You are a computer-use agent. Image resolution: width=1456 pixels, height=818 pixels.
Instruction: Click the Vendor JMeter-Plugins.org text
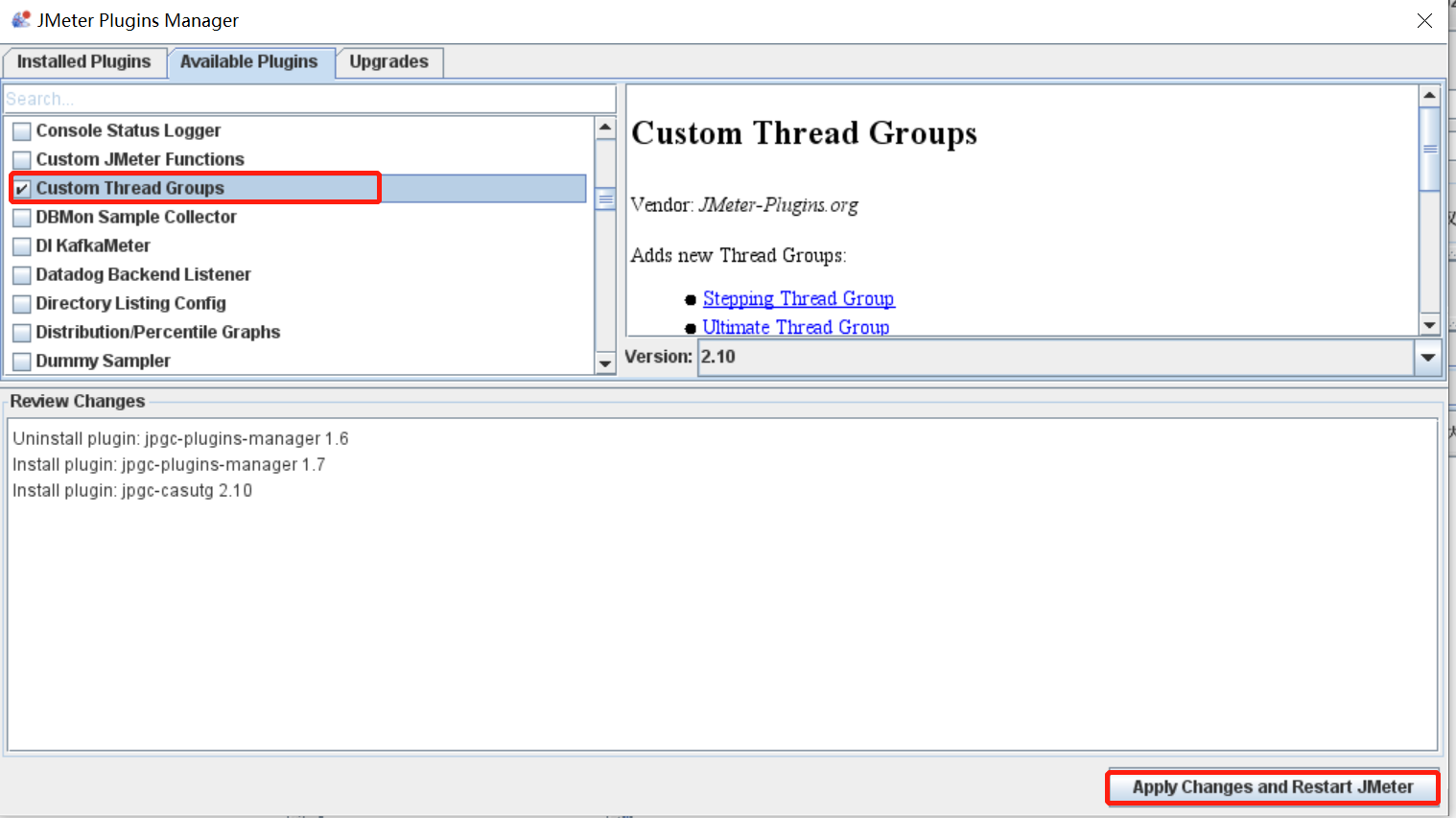point(743,205)
